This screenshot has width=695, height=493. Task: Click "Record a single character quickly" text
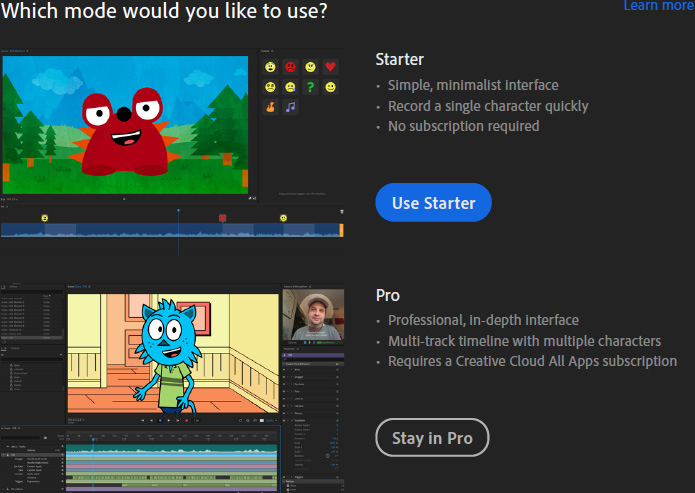(488, 106)
